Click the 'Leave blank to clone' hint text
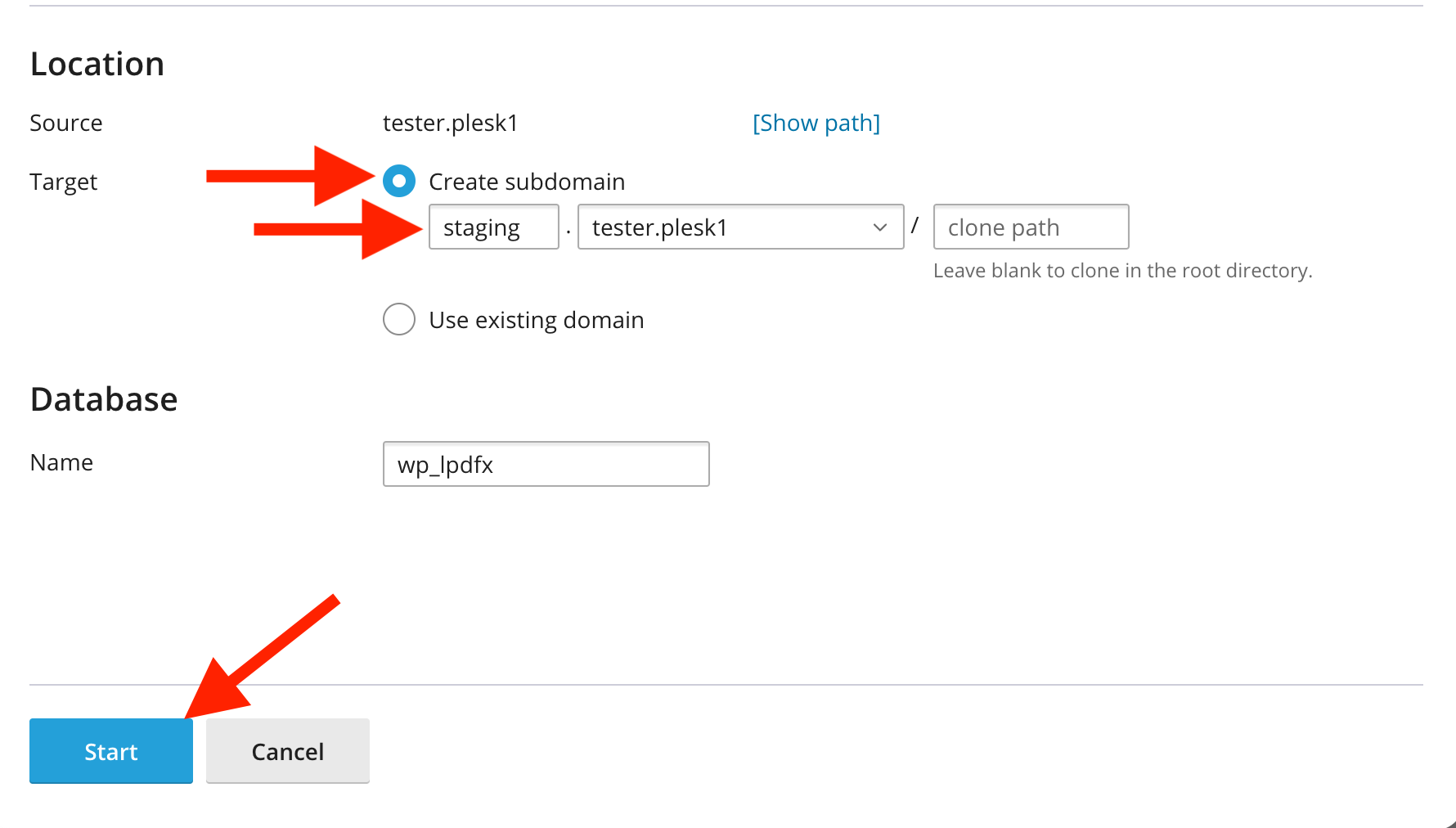 coord(1122,271)
